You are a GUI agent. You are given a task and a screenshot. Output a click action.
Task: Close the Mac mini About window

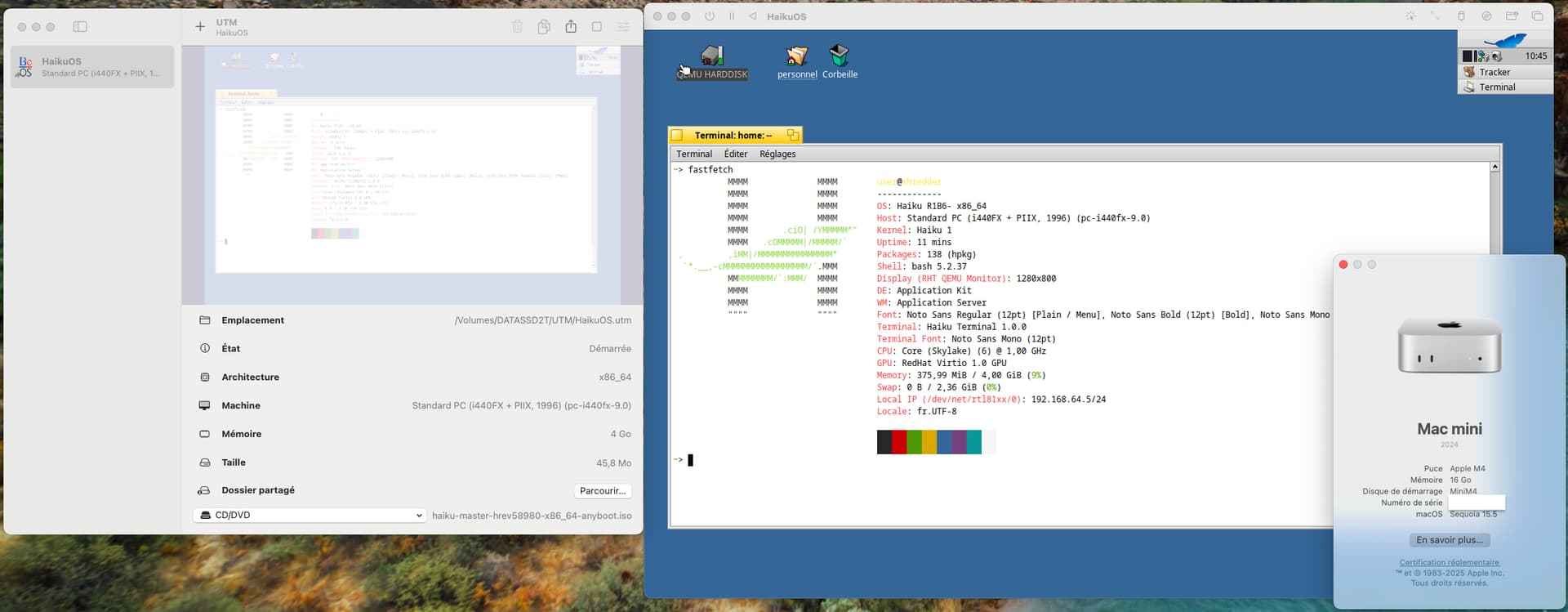[1343, 265]
